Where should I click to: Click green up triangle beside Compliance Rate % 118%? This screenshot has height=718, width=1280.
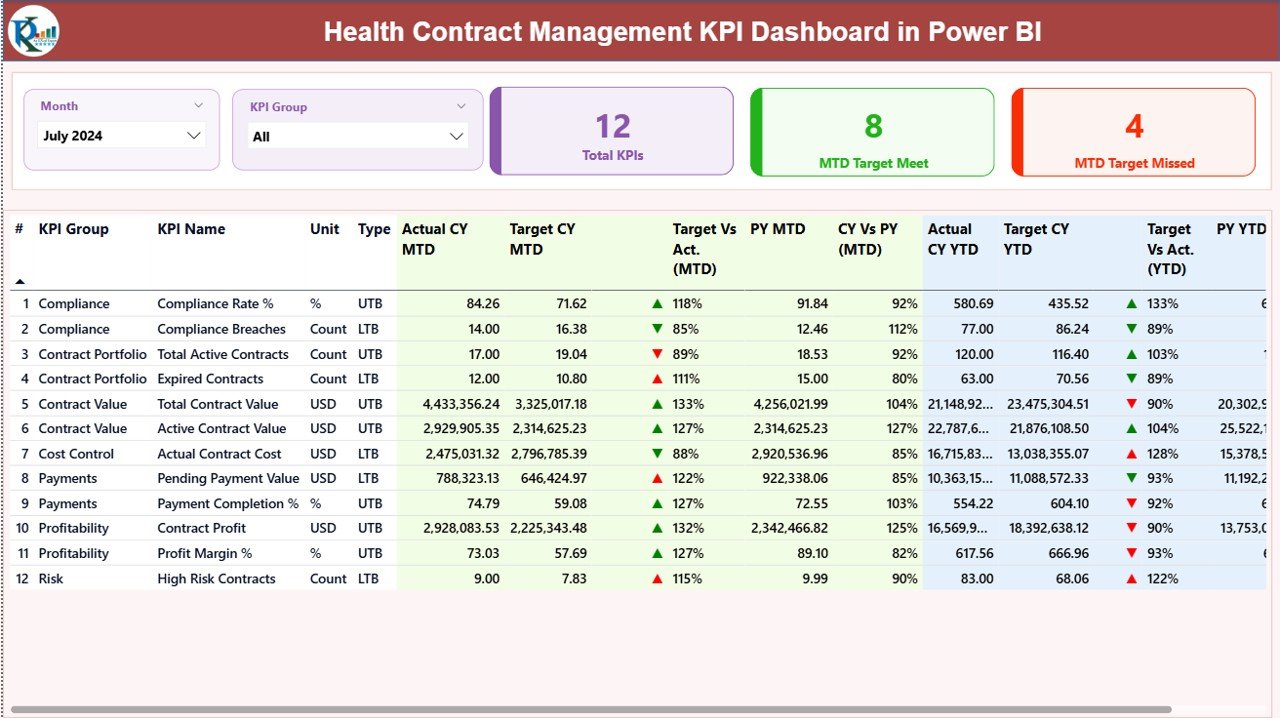(x=658, y=303)
